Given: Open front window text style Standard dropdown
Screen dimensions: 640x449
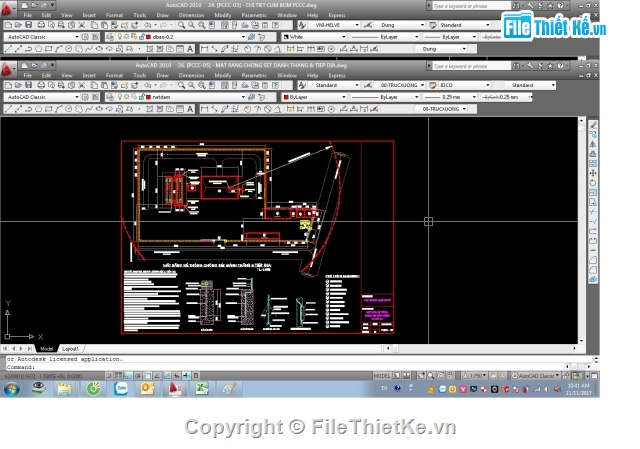Looking at the screenshot, I should coord(357,85).
